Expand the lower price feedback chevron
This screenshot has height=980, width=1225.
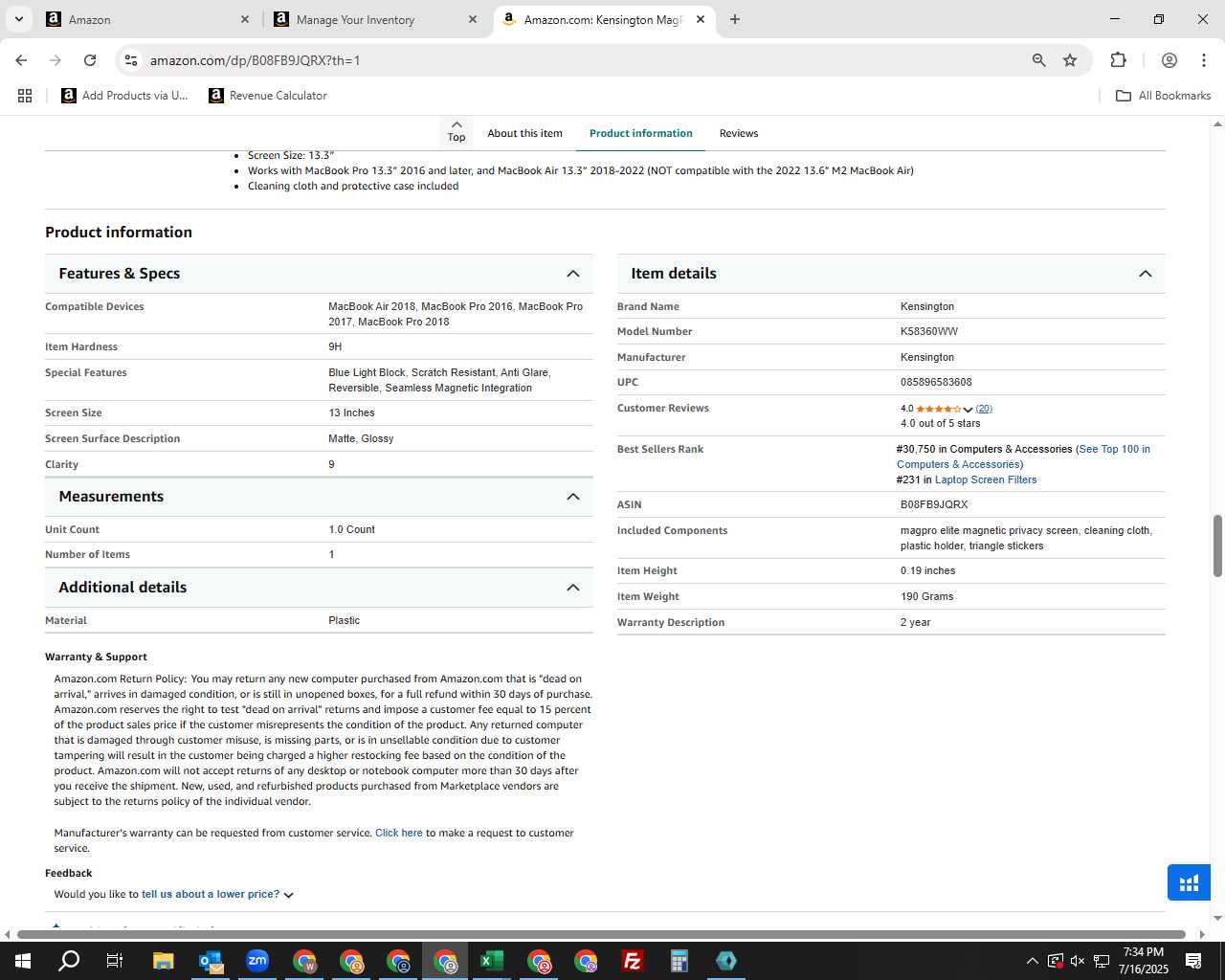(289, 895)
